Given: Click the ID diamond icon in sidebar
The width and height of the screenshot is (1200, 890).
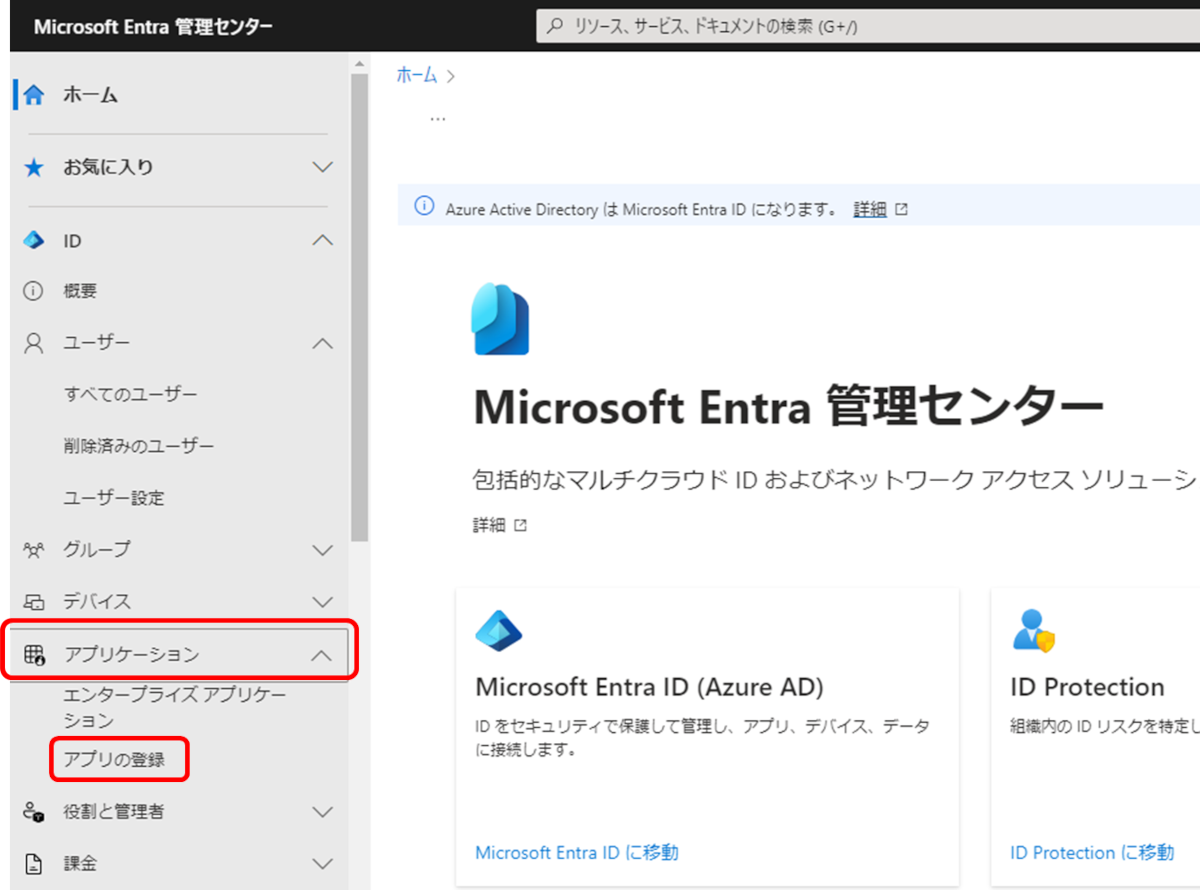Looking at the screenshot, I should click(34, 241).
